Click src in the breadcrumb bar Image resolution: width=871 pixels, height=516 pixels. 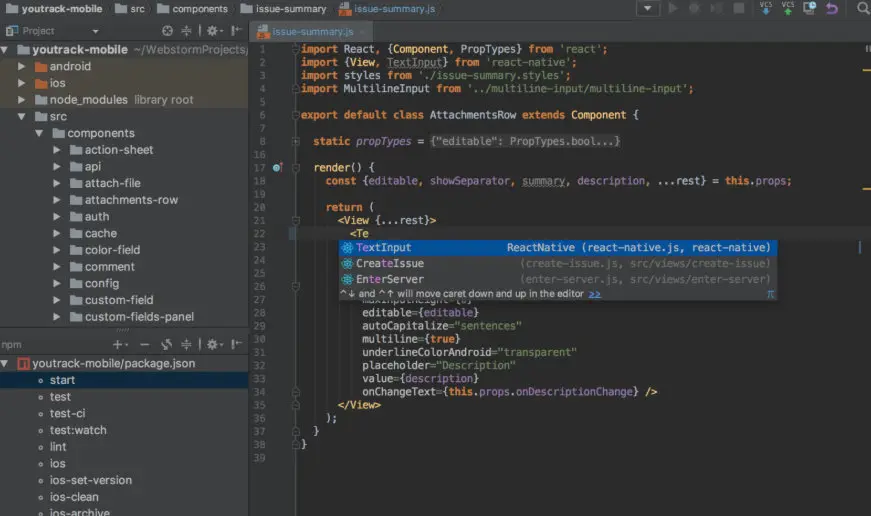(x=130, y=9)
